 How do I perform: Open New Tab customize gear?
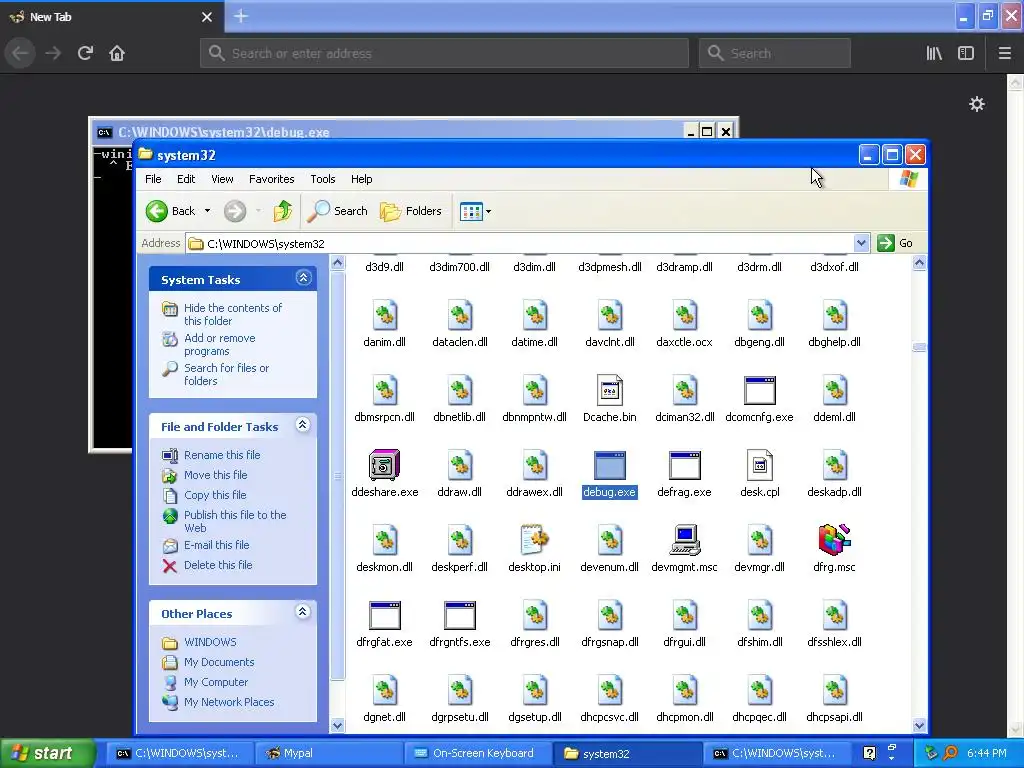tap(976, 104)
